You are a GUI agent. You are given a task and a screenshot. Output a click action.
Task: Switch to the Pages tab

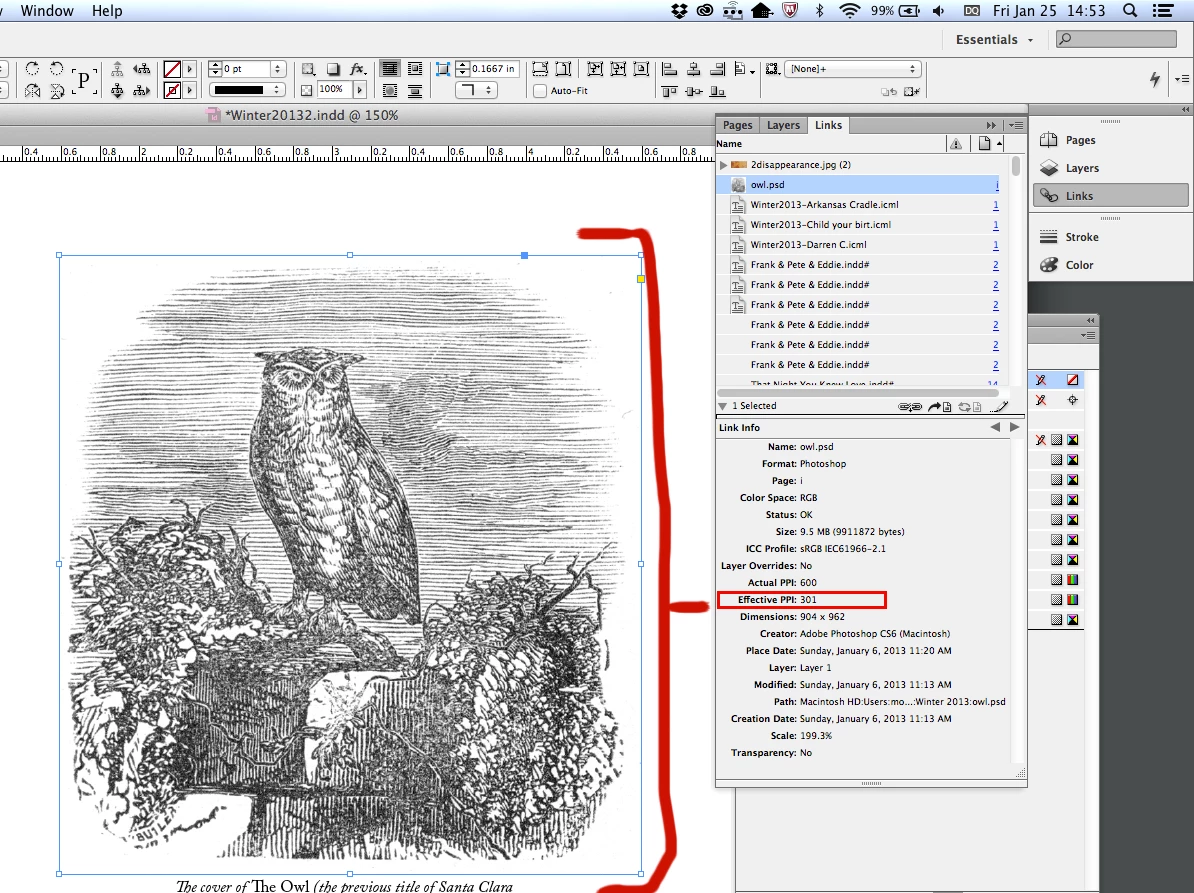737,126
